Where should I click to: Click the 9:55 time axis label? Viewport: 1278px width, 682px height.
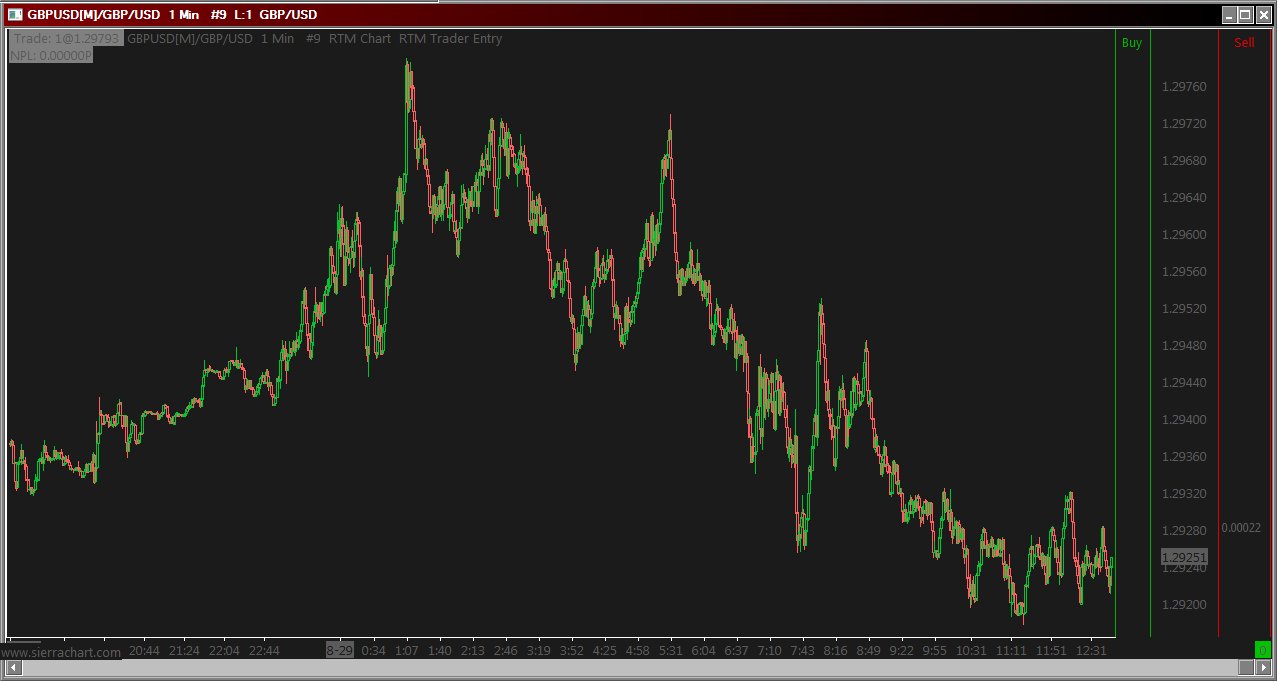(x=935, y=650)
